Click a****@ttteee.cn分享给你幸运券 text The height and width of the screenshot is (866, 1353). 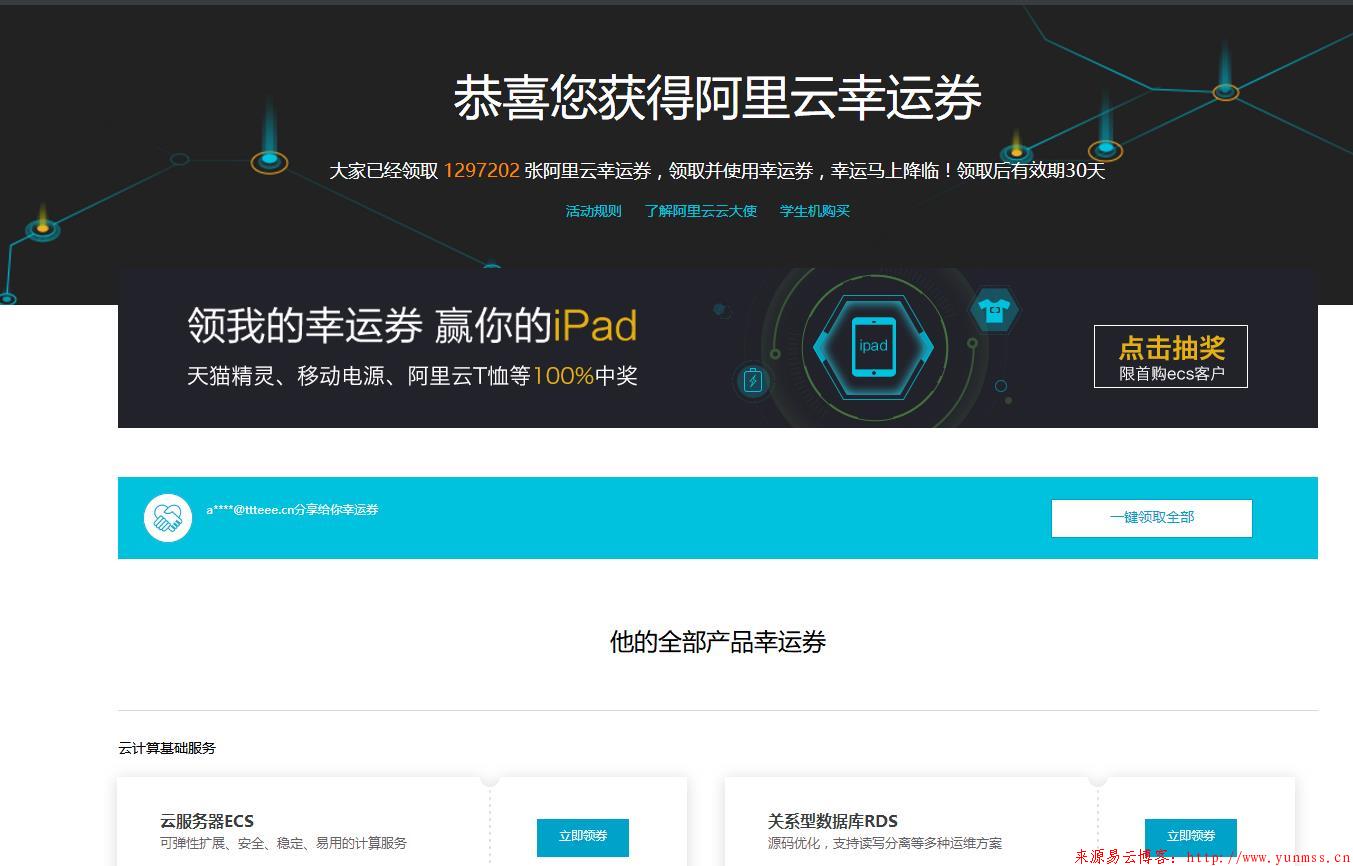(x=293, y=510)
